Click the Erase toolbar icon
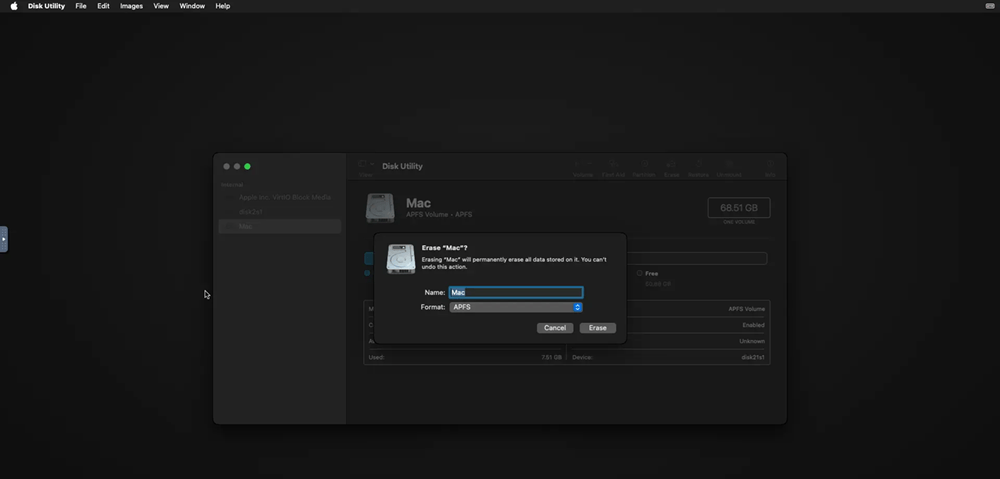Image resolution: width=1000 pixels, height=479 pixels. (x=672, y=165)
